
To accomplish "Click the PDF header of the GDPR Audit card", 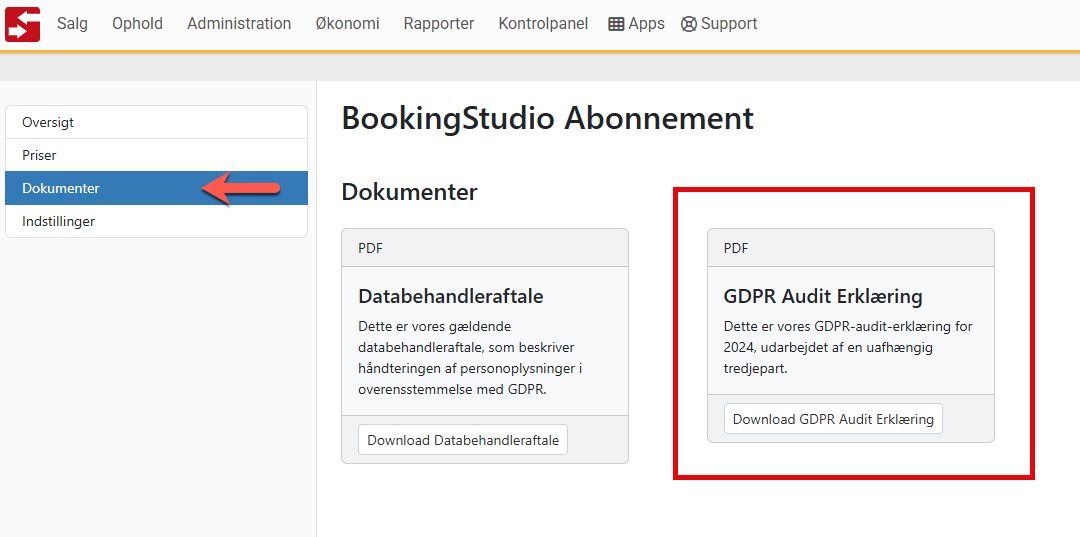I will pos(851,249).
